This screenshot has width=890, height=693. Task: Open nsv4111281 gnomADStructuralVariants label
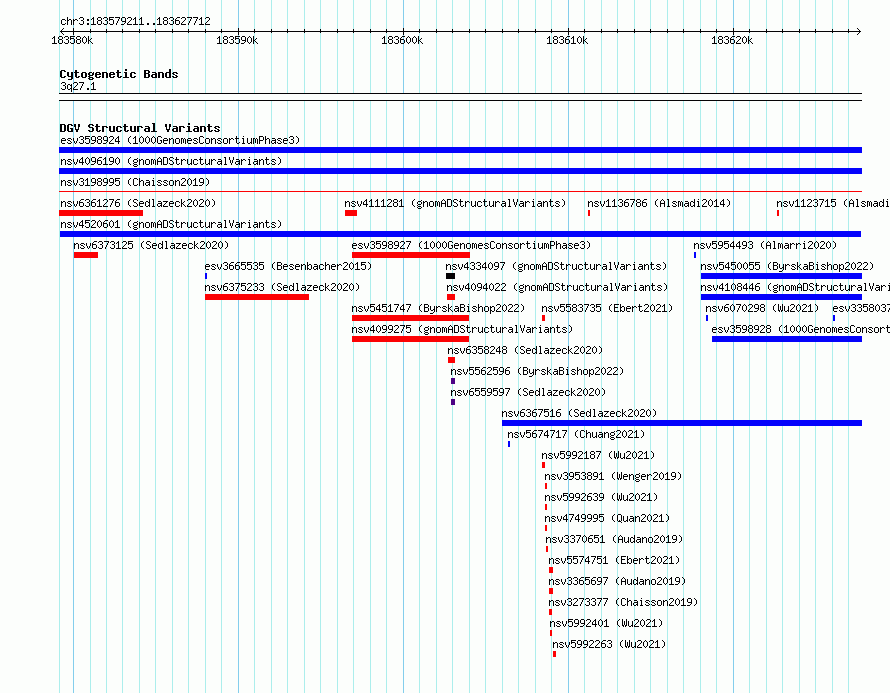pos(455,203)
